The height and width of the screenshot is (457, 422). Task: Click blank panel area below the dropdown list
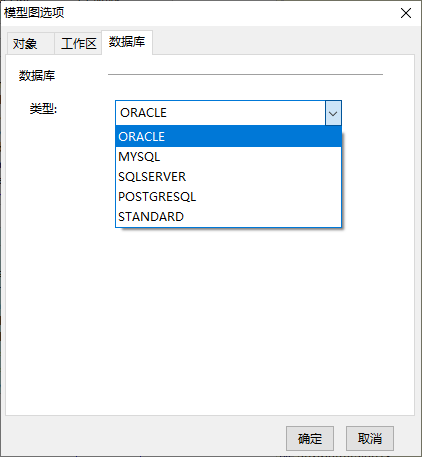pos(210,320)
